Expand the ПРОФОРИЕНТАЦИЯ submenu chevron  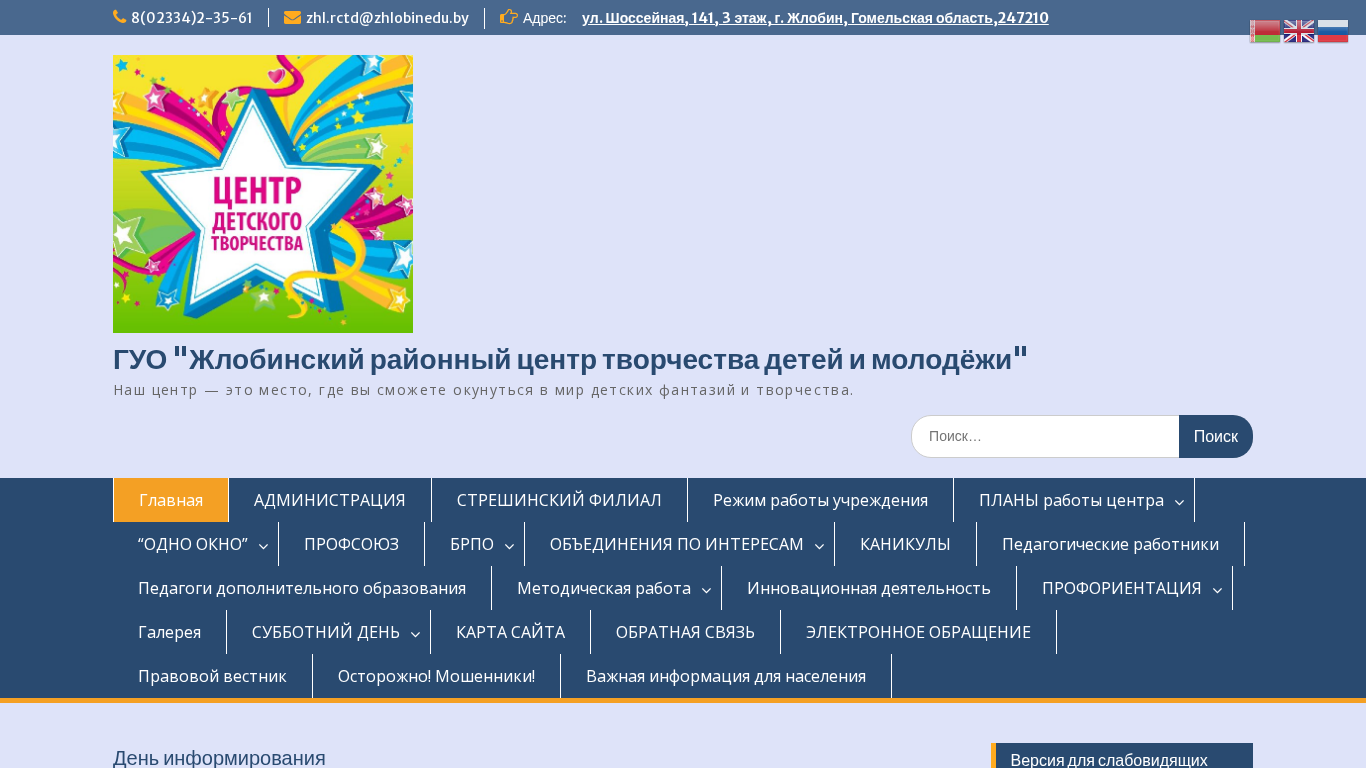(x=1218, y=589)
